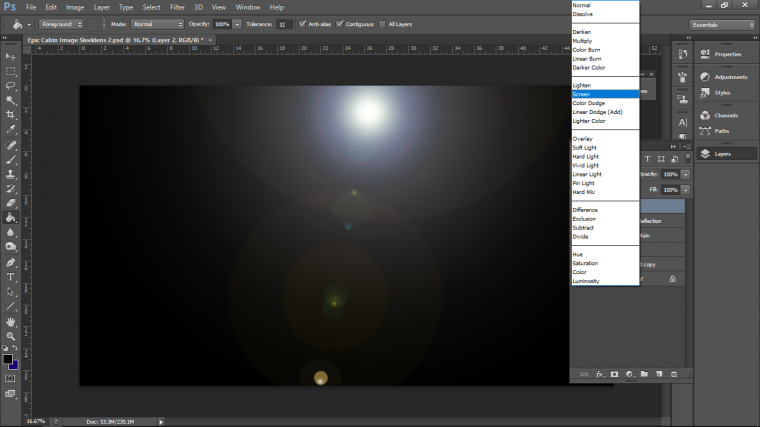Select the Brush tool
Image resolution: width=760 pixels, height=427 pixels.
[11, 159]
